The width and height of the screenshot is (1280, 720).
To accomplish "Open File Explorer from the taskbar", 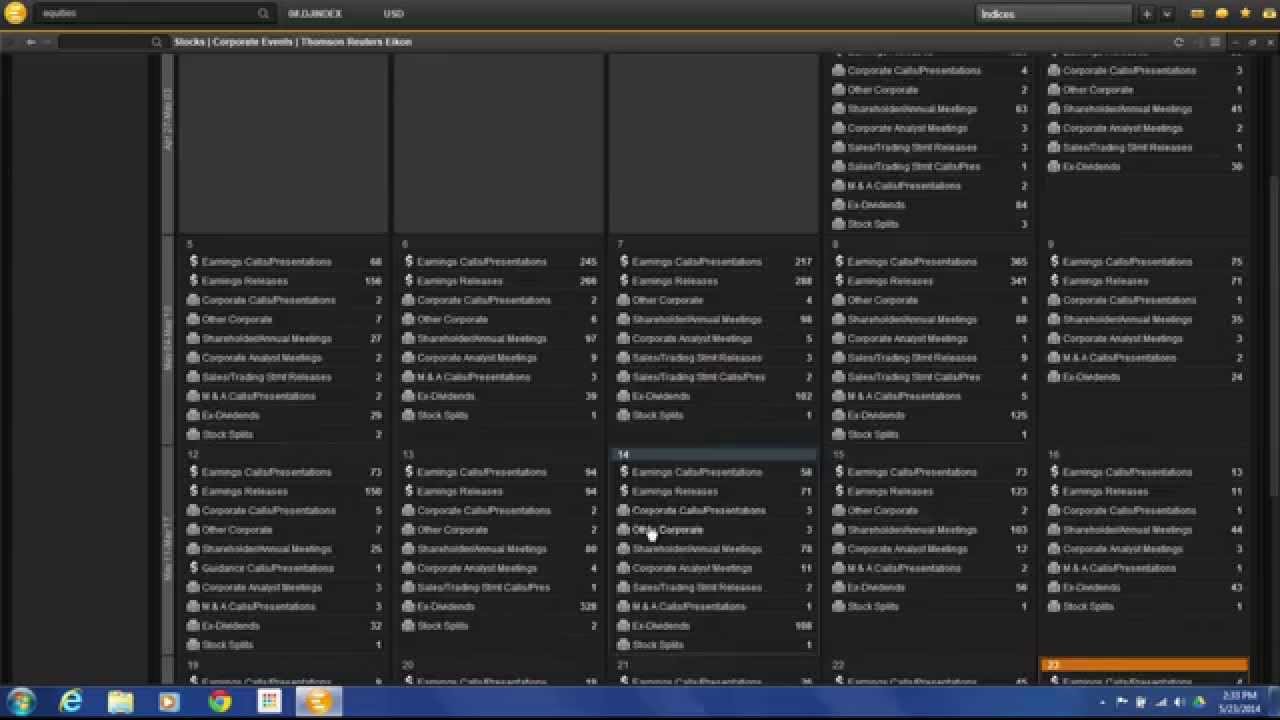I will point(120,702).
